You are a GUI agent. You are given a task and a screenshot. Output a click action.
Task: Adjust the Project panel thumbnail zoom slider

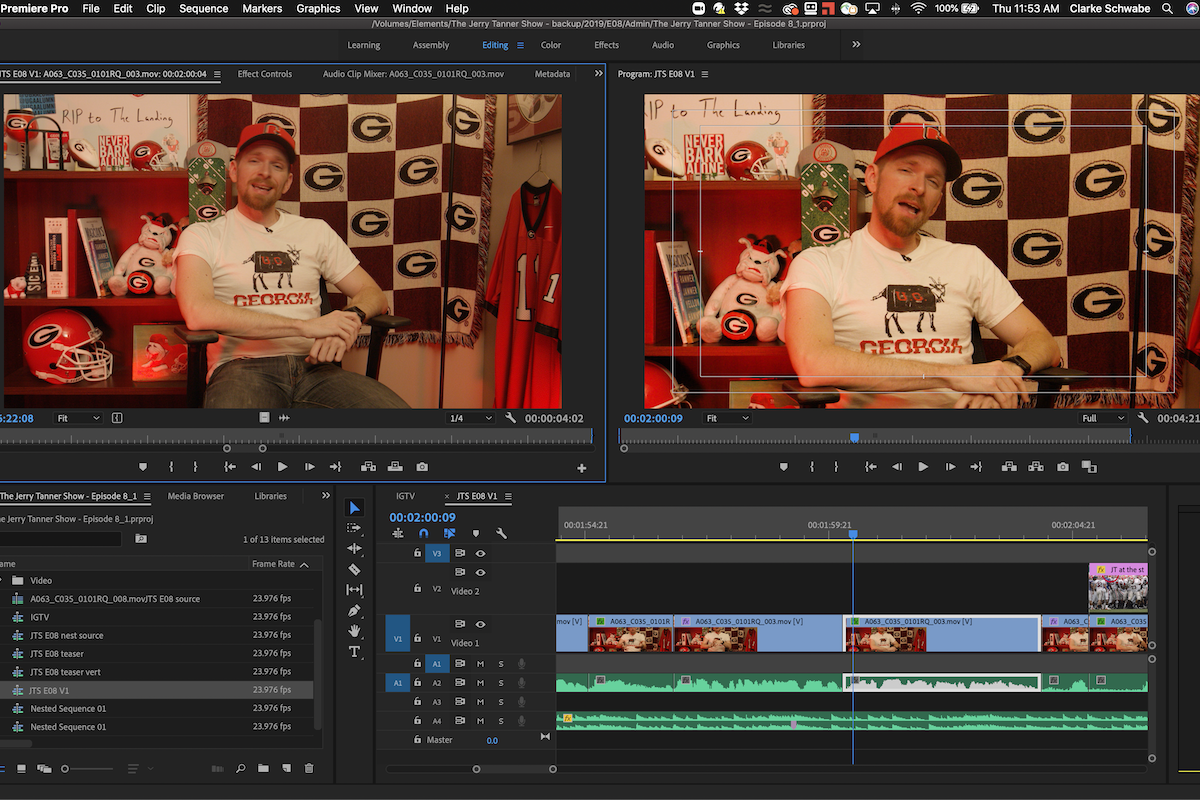pyautogui.click(x=66, y=768)
